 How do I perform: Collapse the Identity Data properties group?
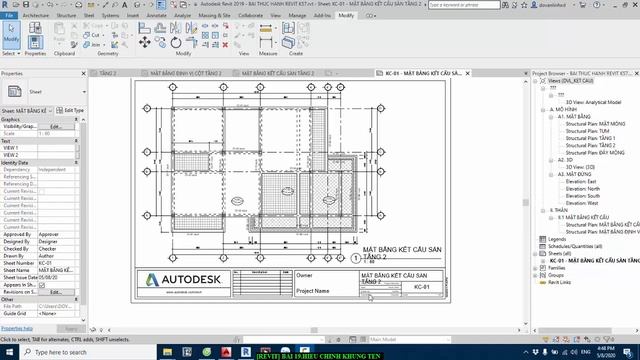76,162
